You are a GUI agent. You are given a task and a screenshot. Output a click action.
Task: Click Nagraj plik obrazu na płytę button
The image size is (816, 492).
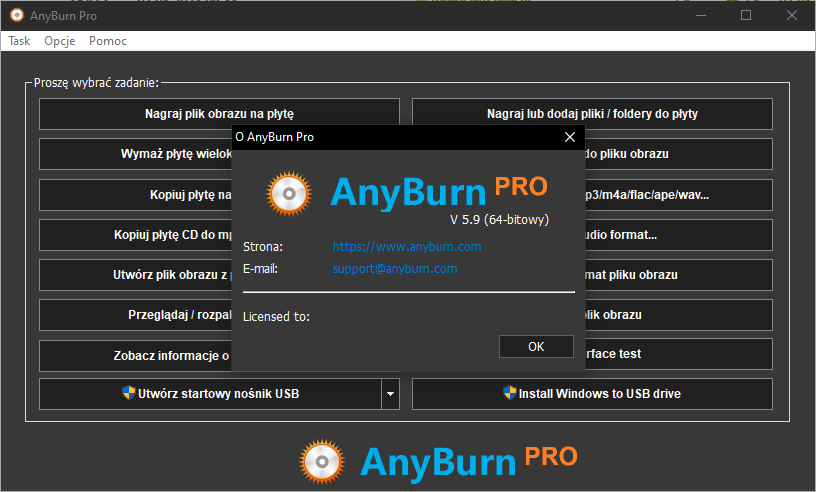point(219,113)
